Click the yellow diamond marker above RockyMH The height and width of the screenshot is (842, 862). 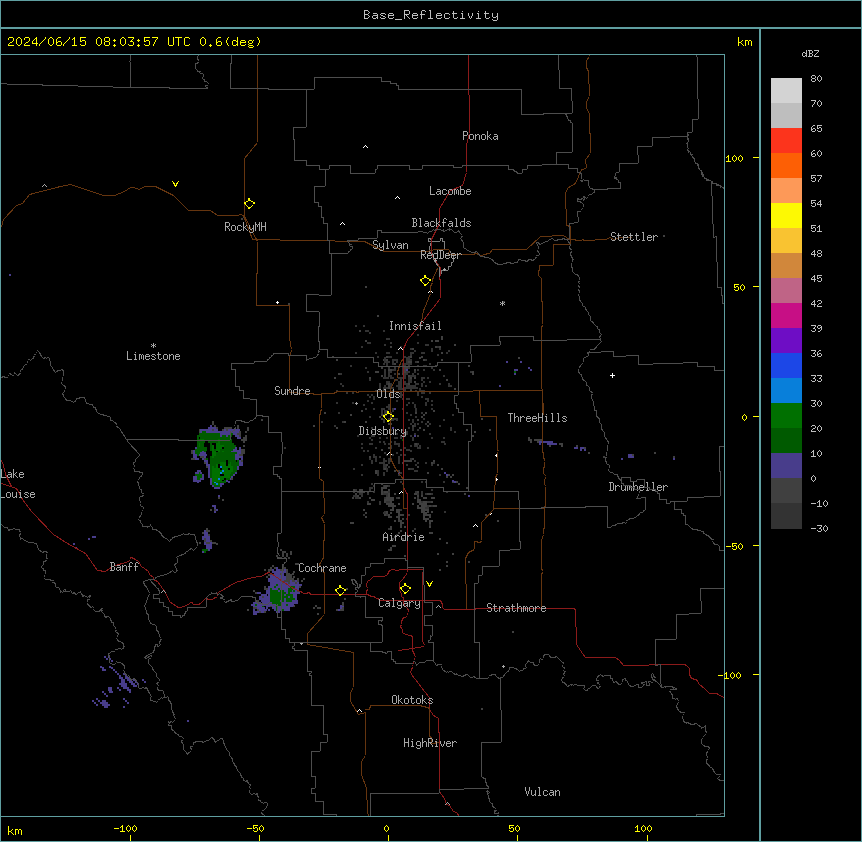pyautogui.click(x=249, y=203)
